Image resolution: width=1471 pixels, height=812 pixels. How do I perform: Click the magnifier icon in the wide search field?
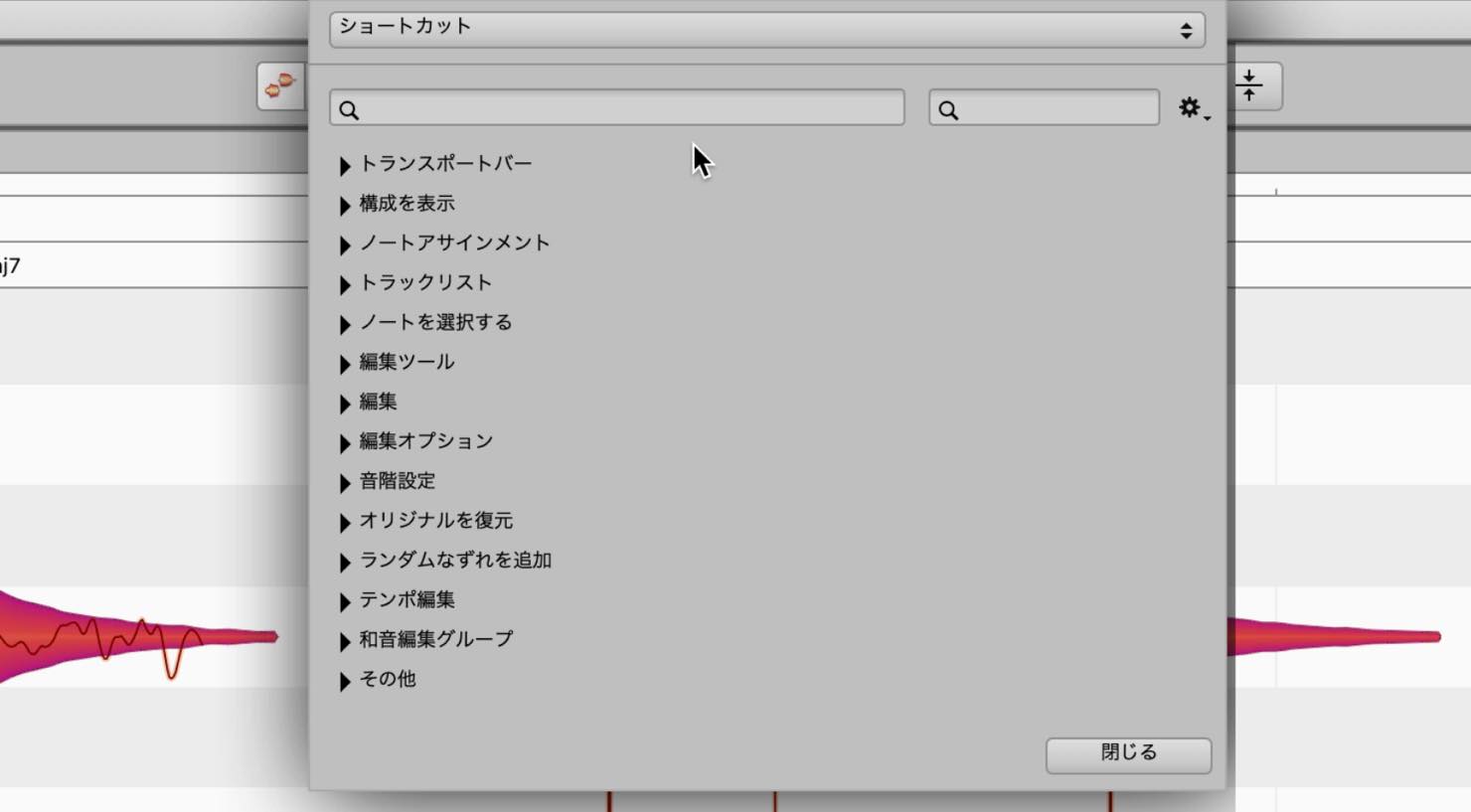(x=349, y=110)
